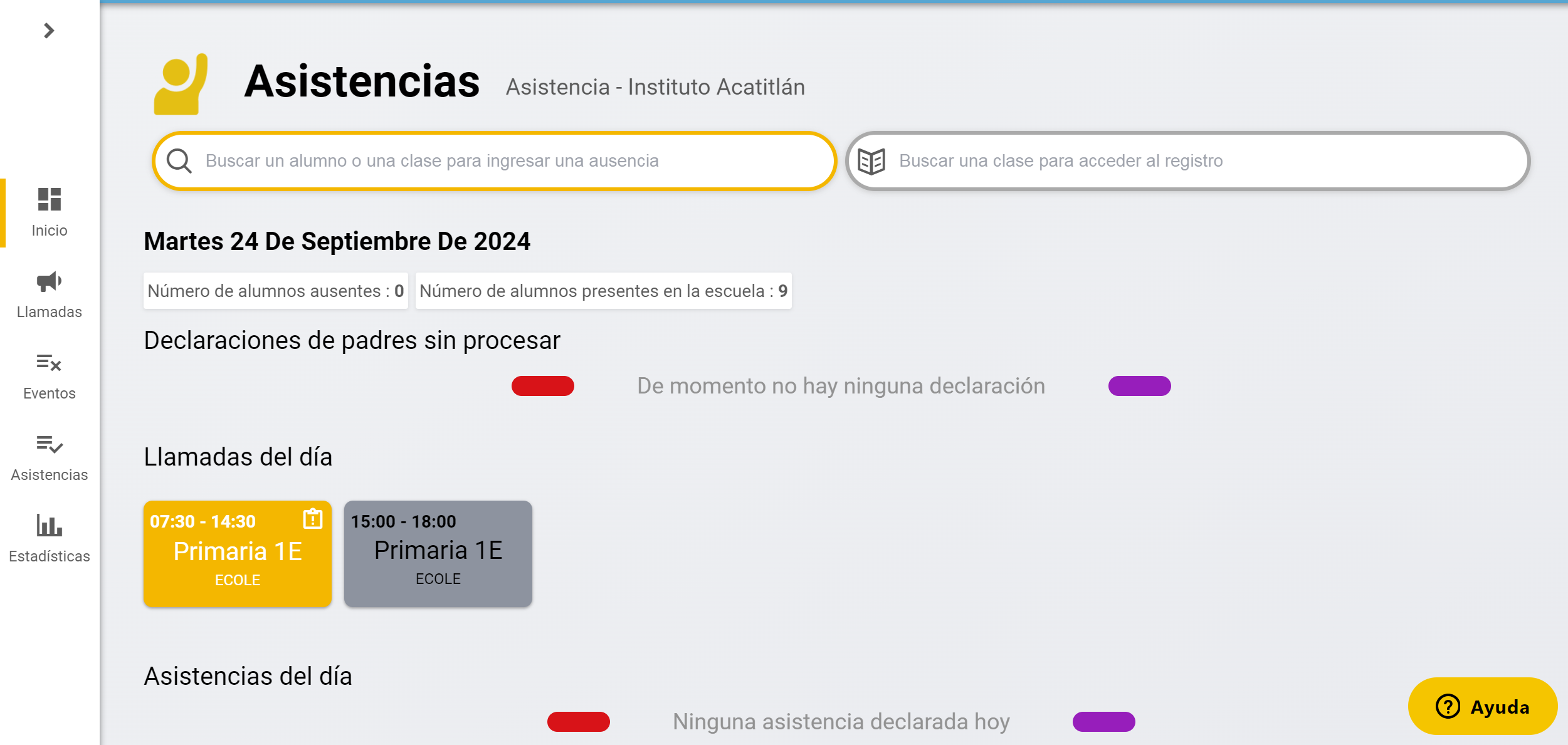
Task: Click the absent students count badge
Action: tap(275, 291)
